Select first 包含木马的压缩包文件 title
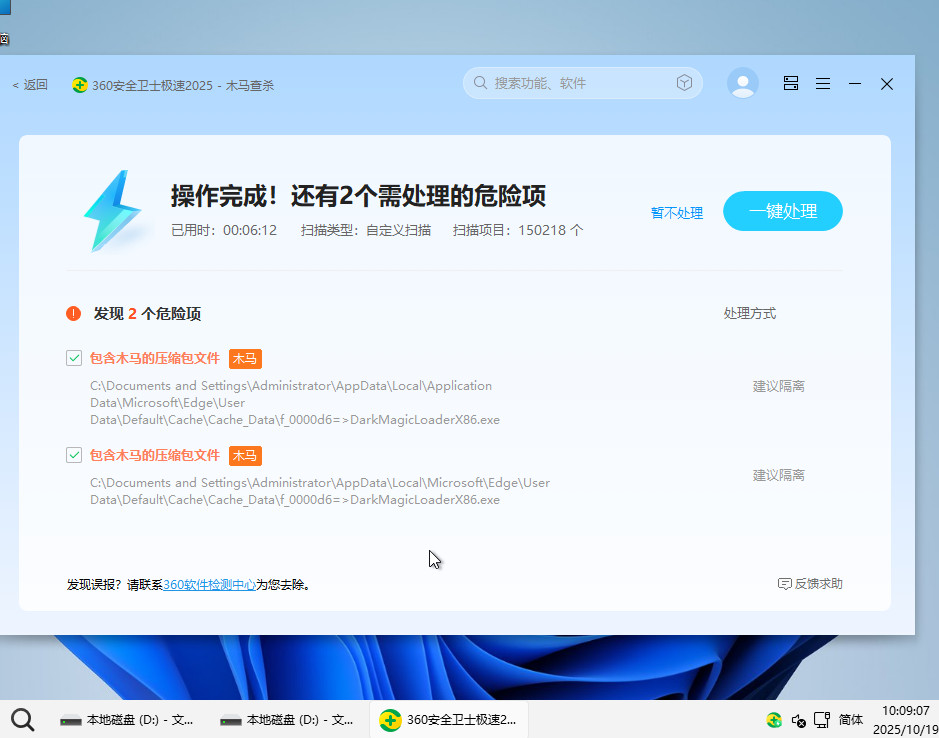This screenshot has width=939, height=738. (155, 358)
